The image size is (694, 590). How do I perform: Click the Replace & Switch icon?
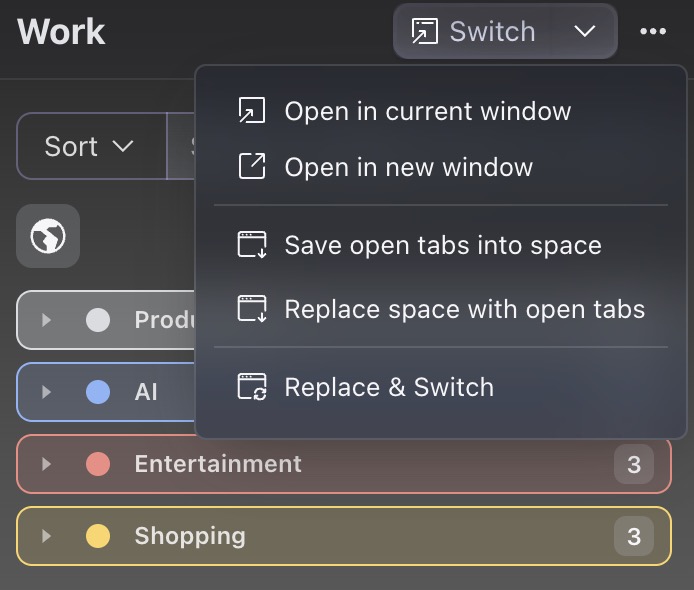coord(251,387)
